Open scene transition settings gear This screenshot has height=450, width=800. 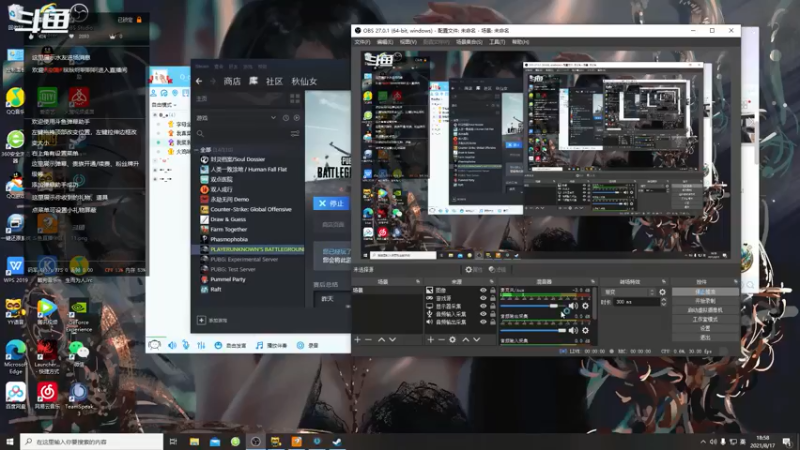click(x=662, y=292)
